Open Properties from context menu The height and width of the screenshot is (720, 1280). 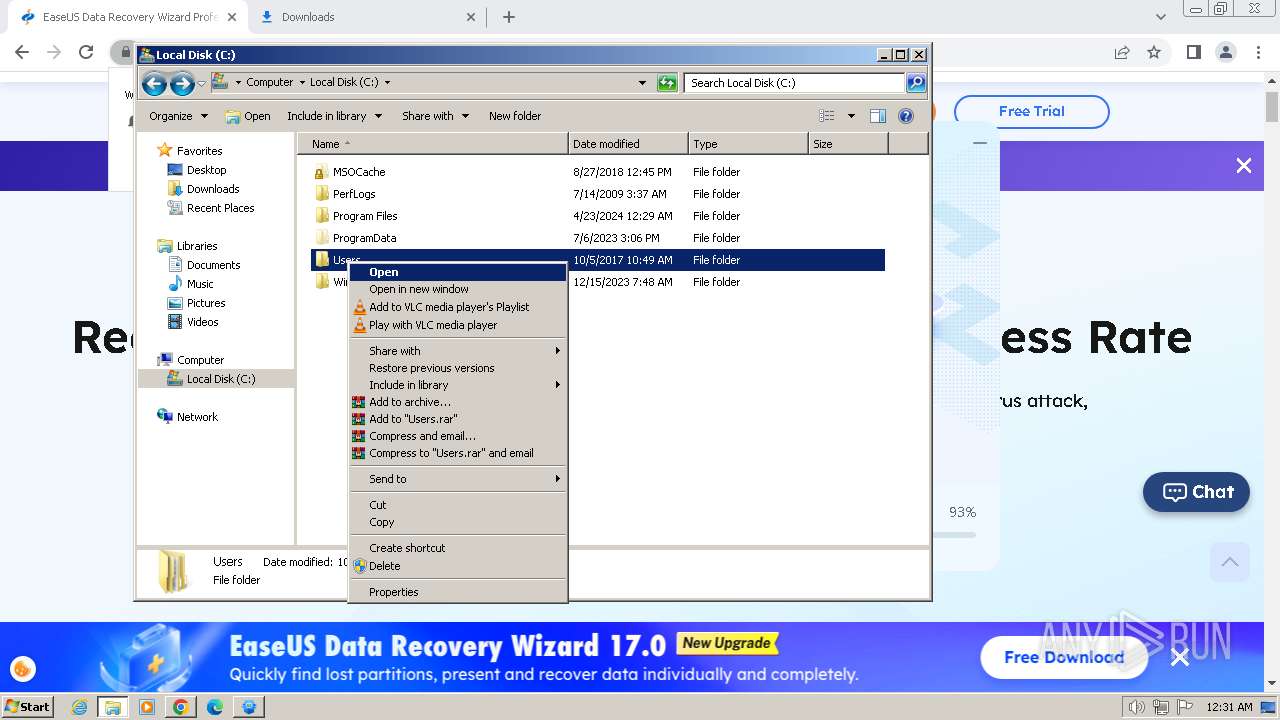(457, 592)
